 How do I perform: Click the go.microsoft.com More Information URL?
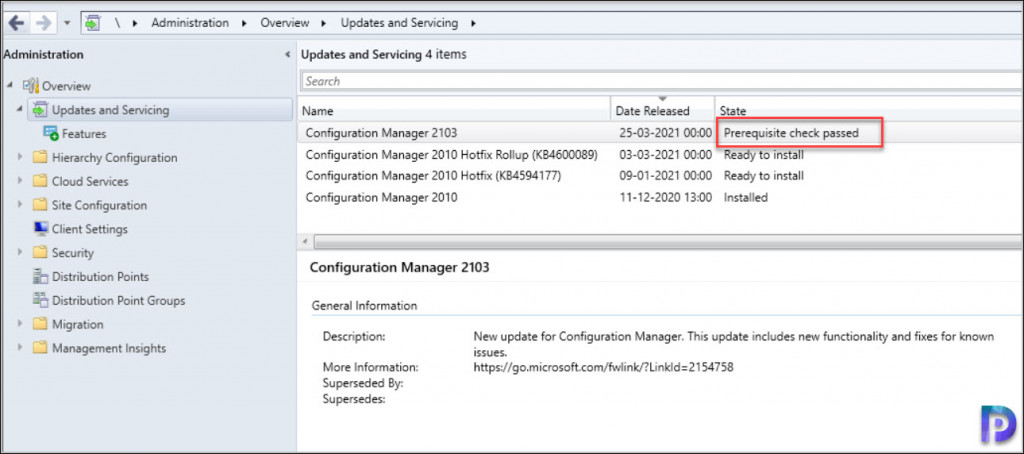(x=603, y=367)
